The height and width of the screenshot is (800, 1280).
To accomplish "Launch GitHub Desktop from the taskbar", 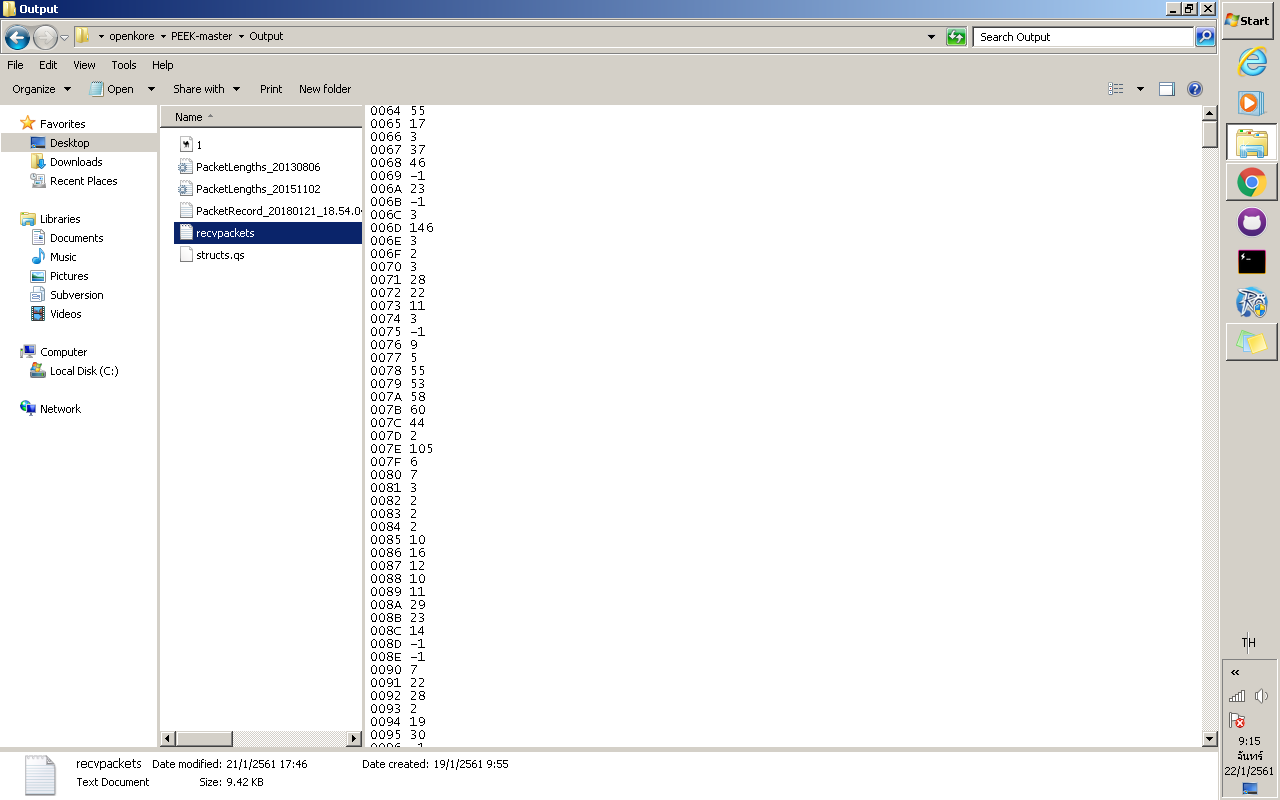I will (x=1250, y=222).
